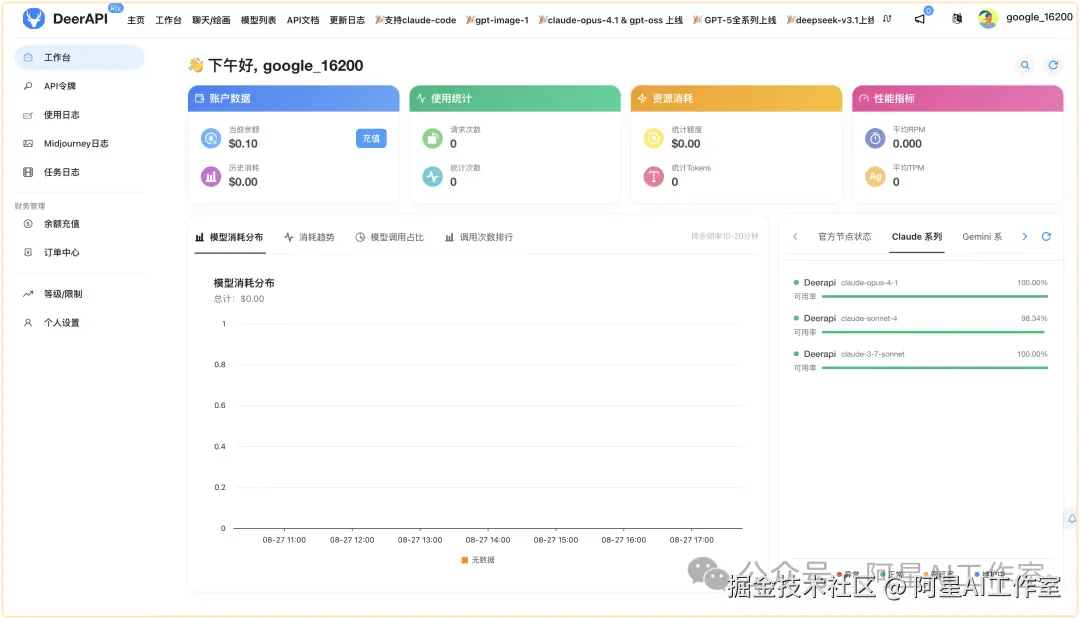Screen dimensions: 1080x619
Task: Switch to 官方节点状态 tab
Action: click(844, 237)
